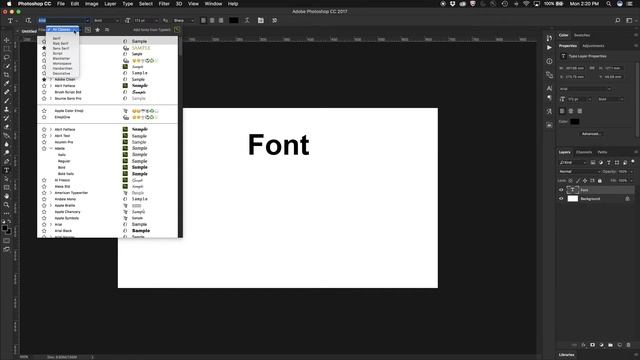640x360 pixels.
Task: Expand the Adobe Clean font family
Action: tap(51, 79)
